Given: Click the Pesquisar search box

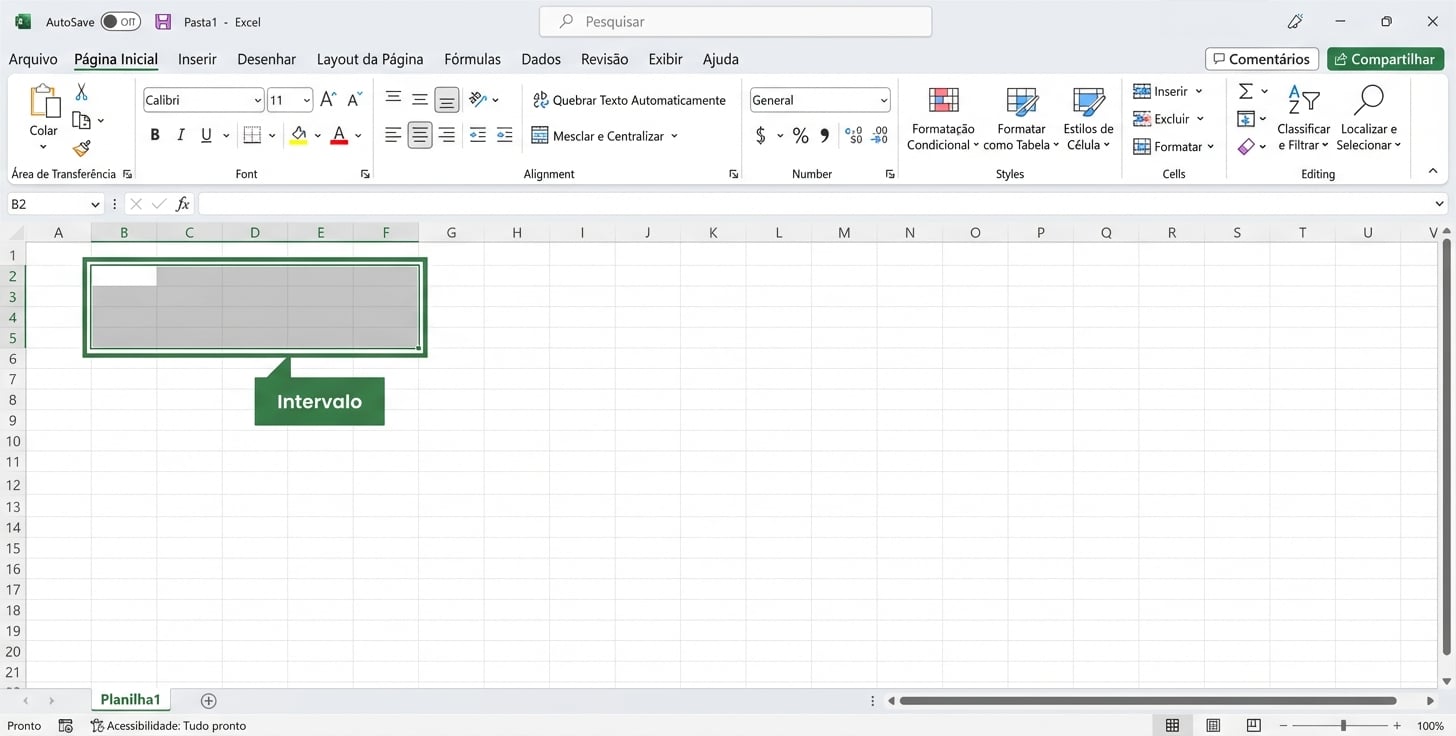Looking at the screenshot, I should 735,21.
